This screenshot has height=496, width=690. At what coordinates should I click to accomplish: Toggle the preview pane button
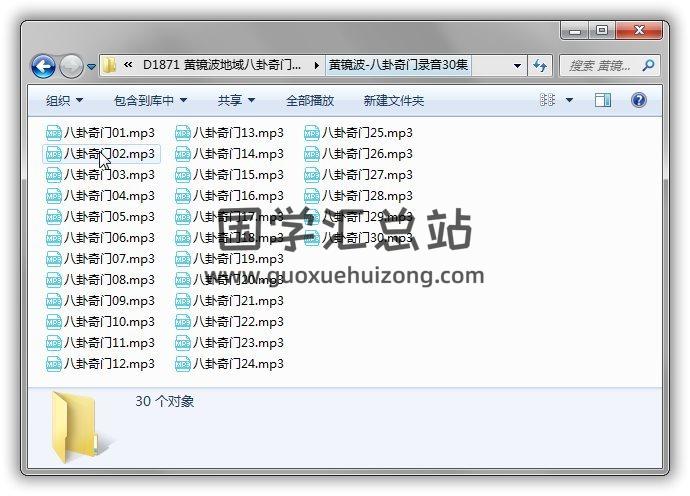click(602, 100)
